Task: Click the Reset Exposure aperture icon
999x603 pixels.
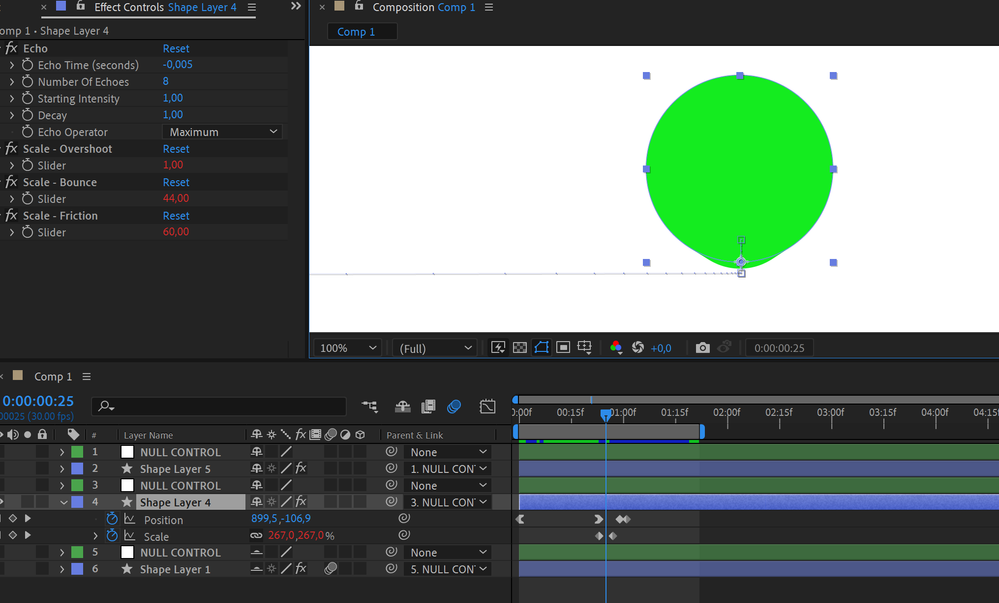Action: (637, 348)
